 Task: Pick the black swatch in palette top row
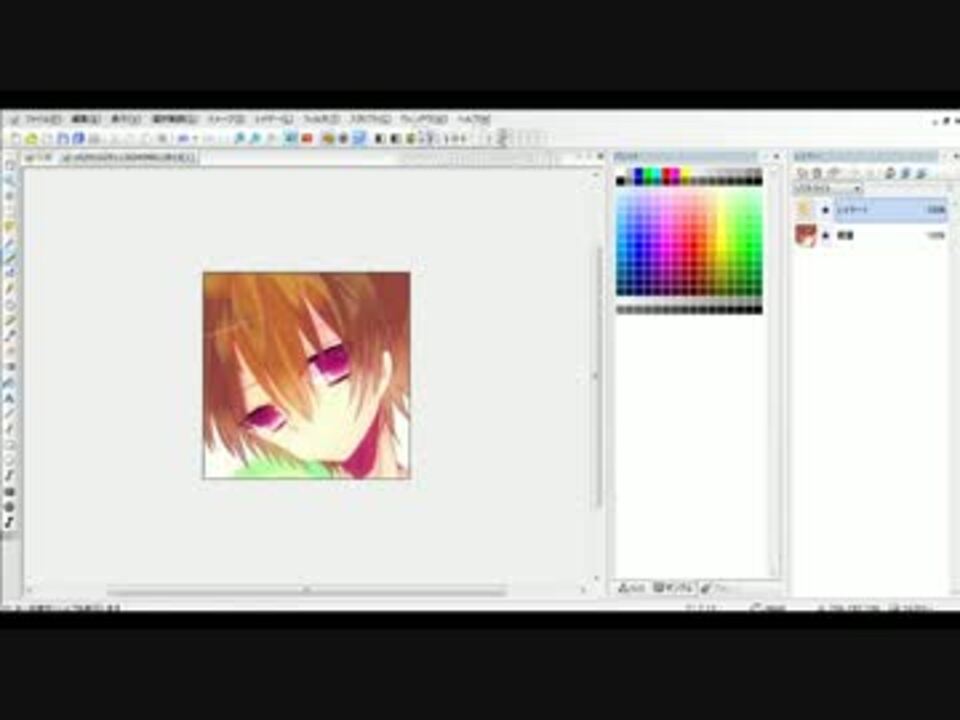621,179
